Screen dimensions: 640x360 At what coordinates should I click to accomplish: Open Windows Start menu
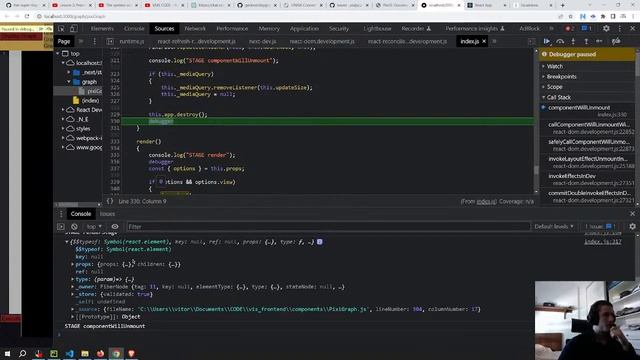pos(7,353)
